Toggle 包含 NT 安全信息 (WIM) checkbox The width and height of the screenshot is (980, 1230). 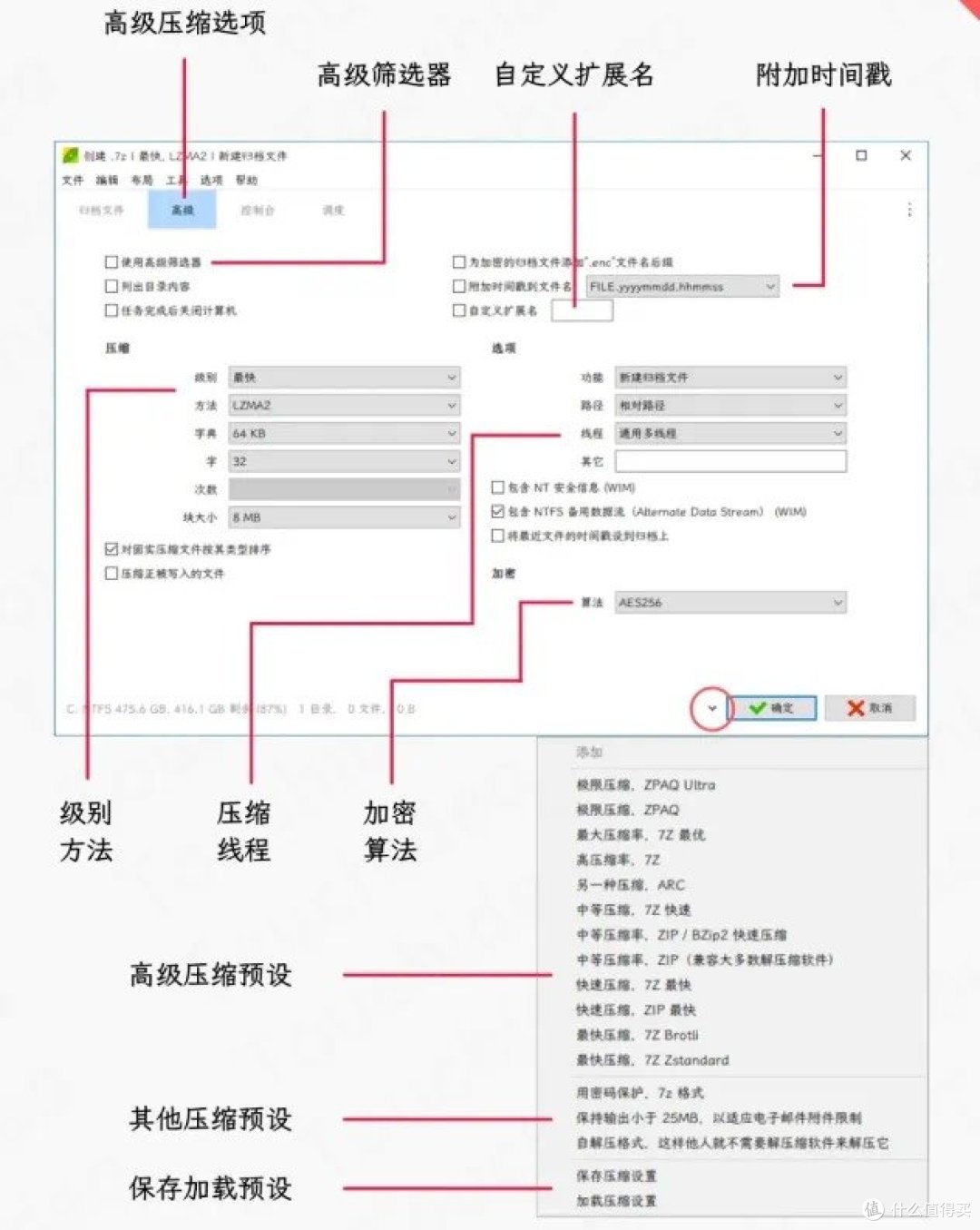point(497,487)
